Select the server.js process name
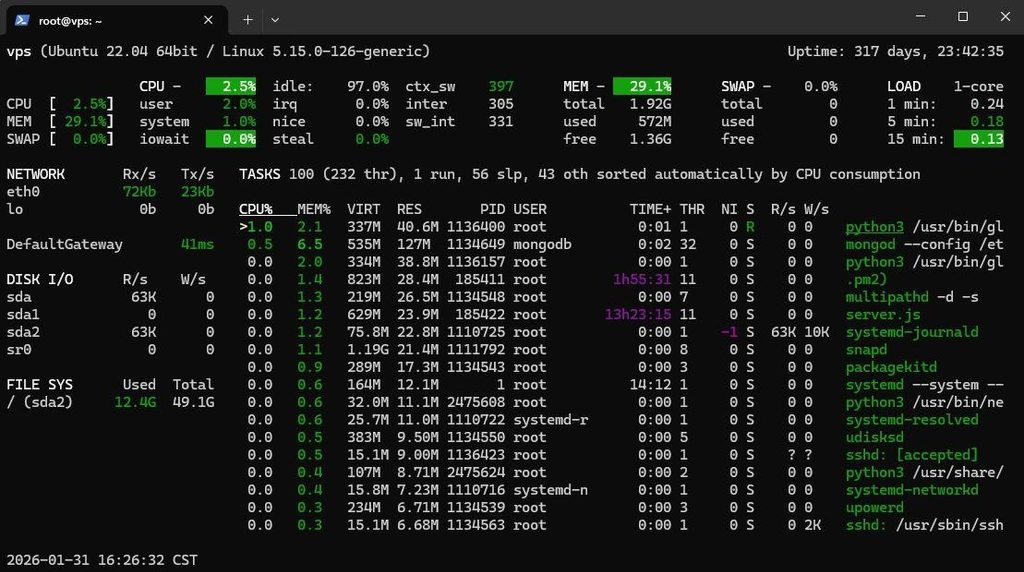This screenshot has width=1024, height=572. coord(883,315)
